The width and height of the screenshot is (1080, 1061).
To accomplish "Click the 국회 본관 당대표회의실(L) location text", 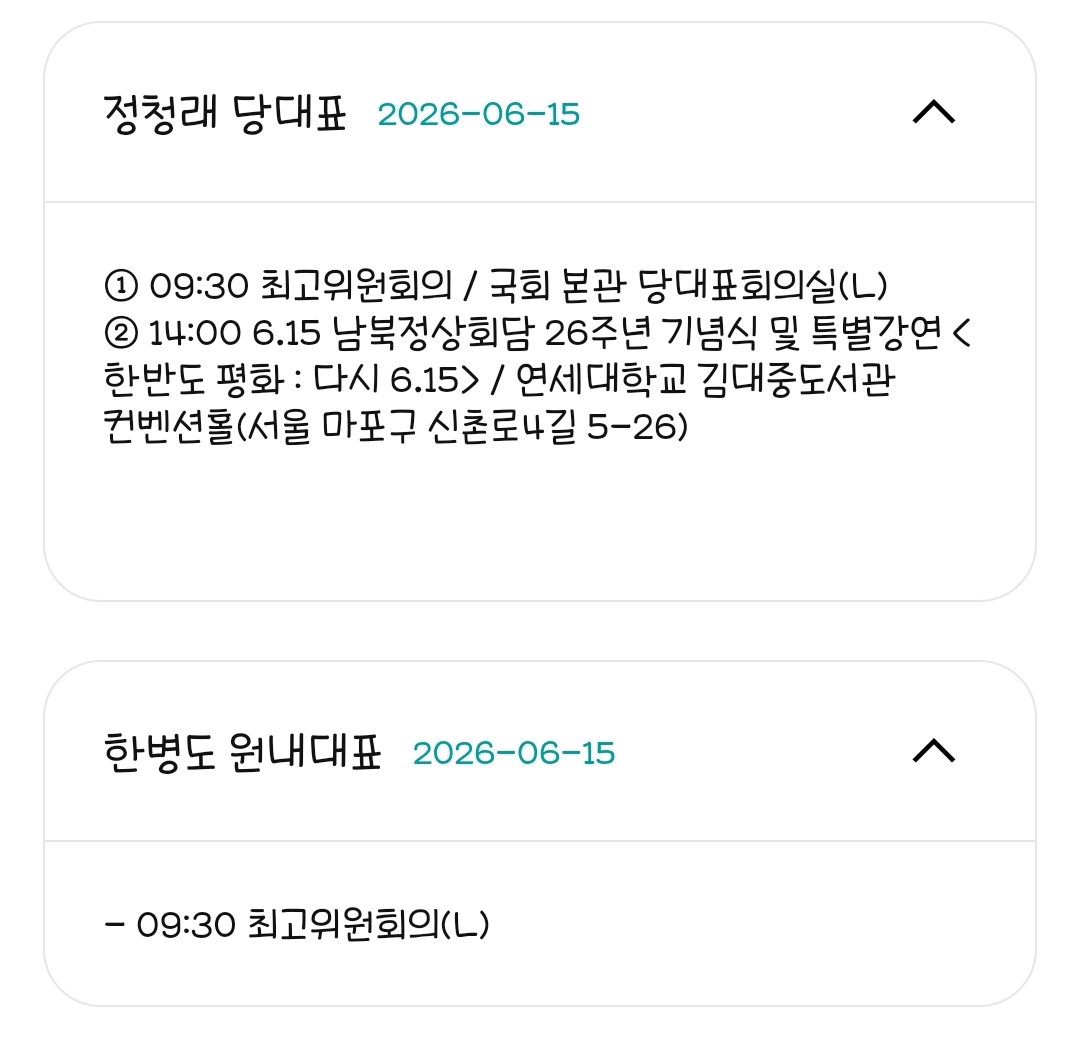I will (x=688, y=285).
